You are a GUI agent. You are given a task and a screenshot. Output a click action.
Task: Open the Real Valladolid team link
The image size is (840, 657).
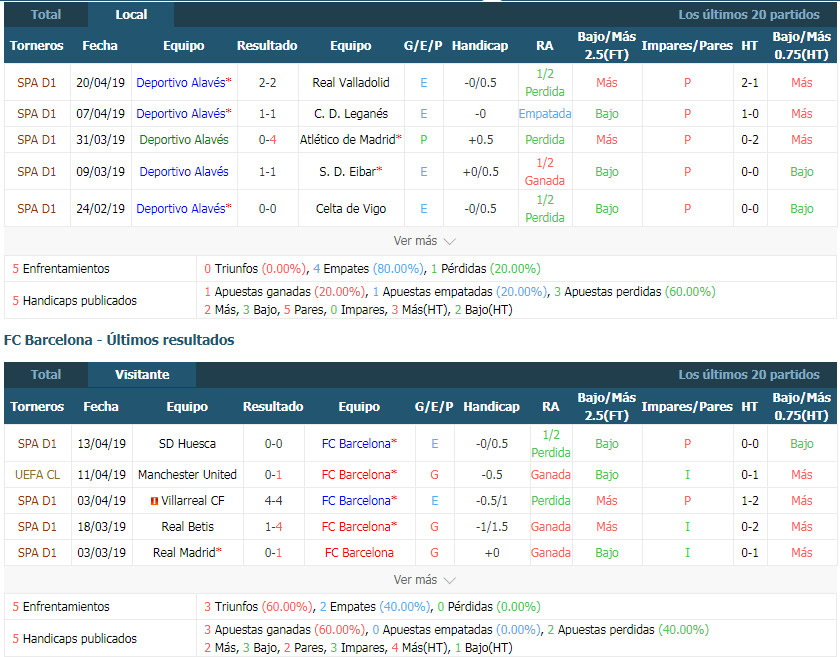pos(351,83)
